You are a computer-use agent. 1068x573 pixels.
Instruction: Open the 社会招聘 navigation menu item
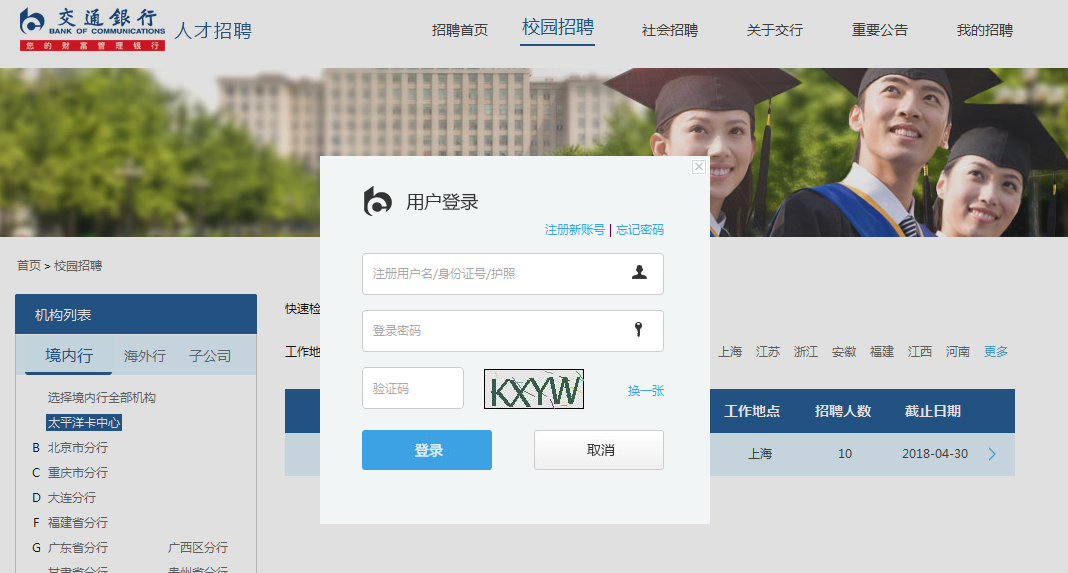pyautogui.click(x=670, y=30)
